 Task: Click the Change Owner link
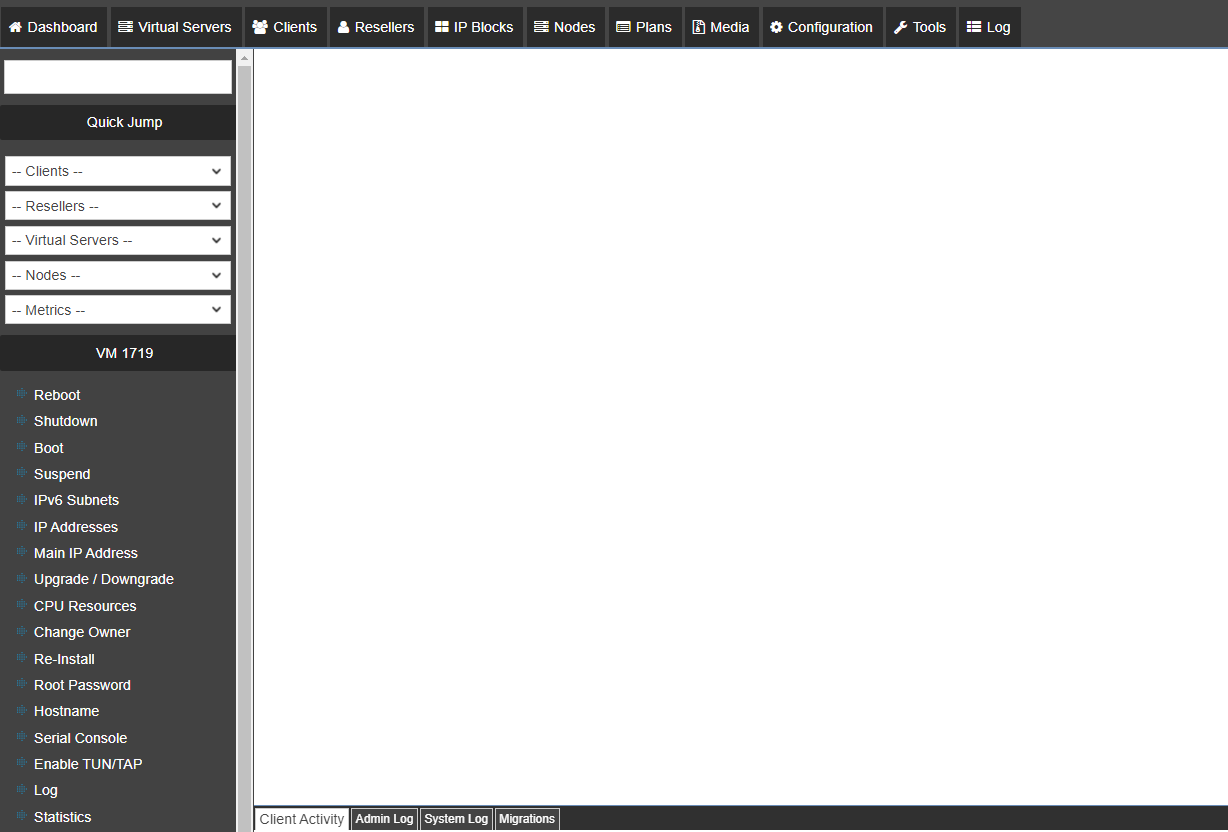(82, 632)
